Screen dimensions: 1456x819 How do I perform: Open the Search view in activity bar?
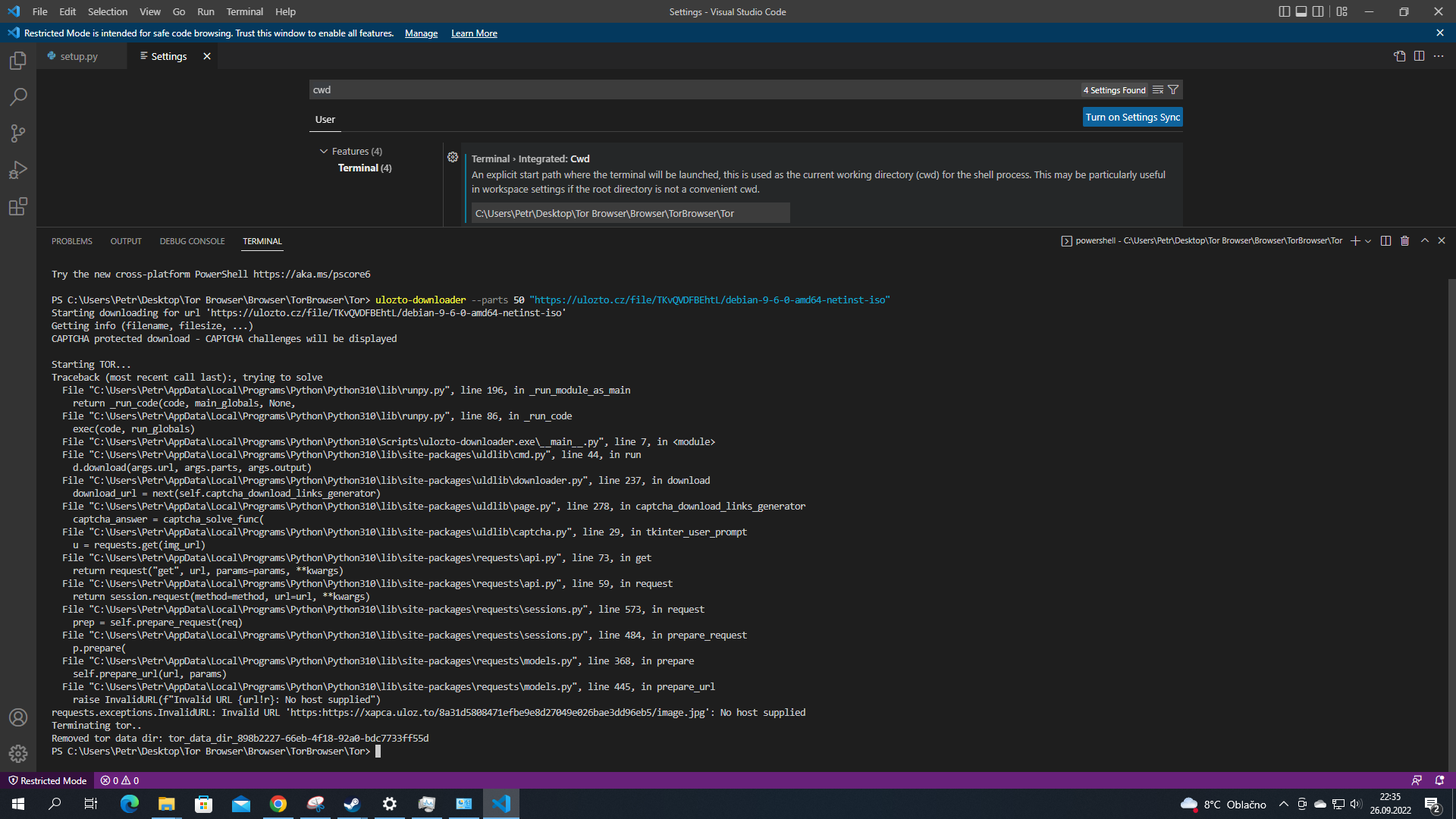coord(18,97)
